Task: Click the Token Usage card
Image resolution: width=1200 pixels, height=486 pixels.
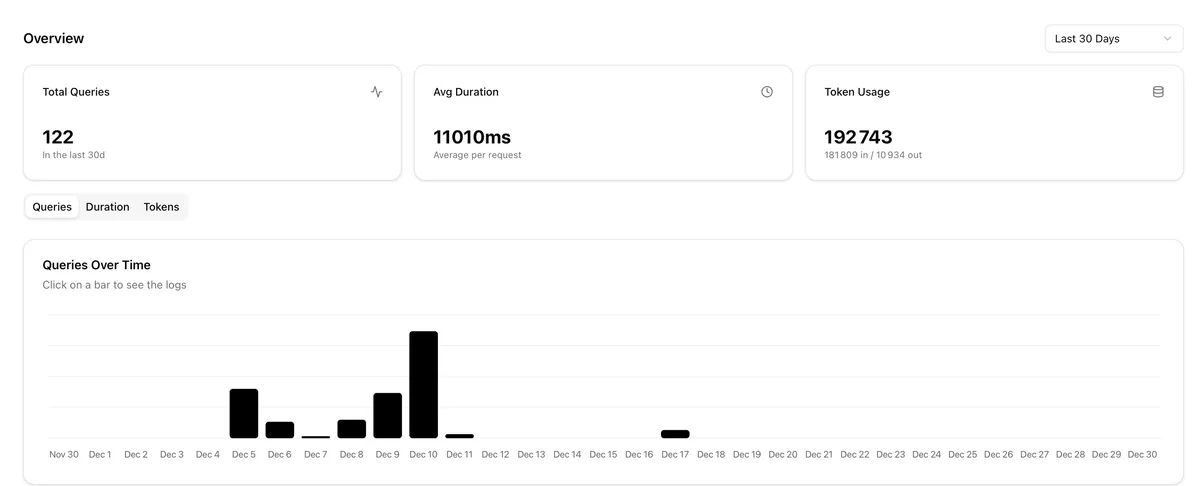Action: 994,123
